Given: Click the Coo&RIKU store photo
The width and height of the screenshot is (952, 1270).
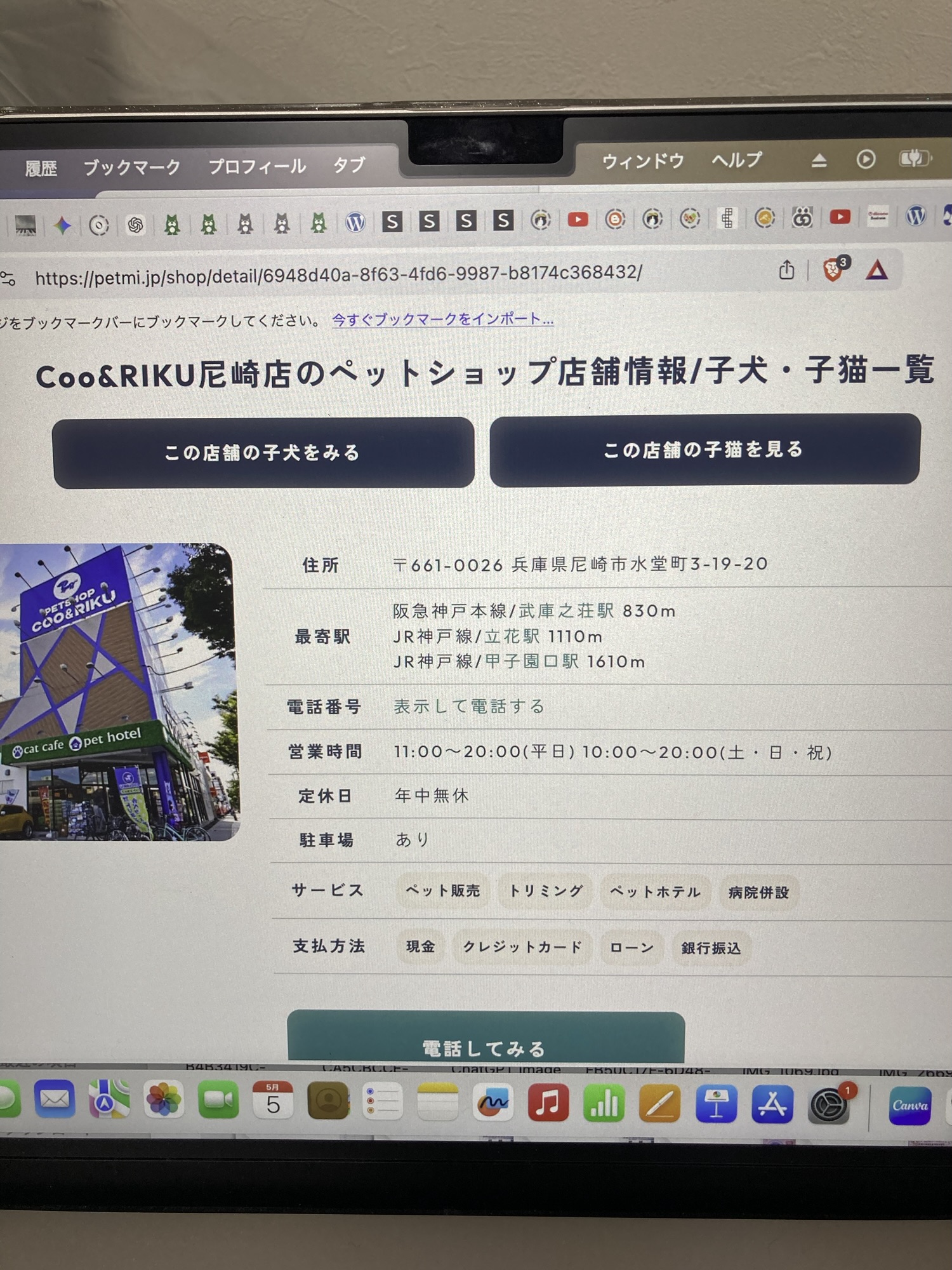Looking at the screenshot, I should (119, 692).
